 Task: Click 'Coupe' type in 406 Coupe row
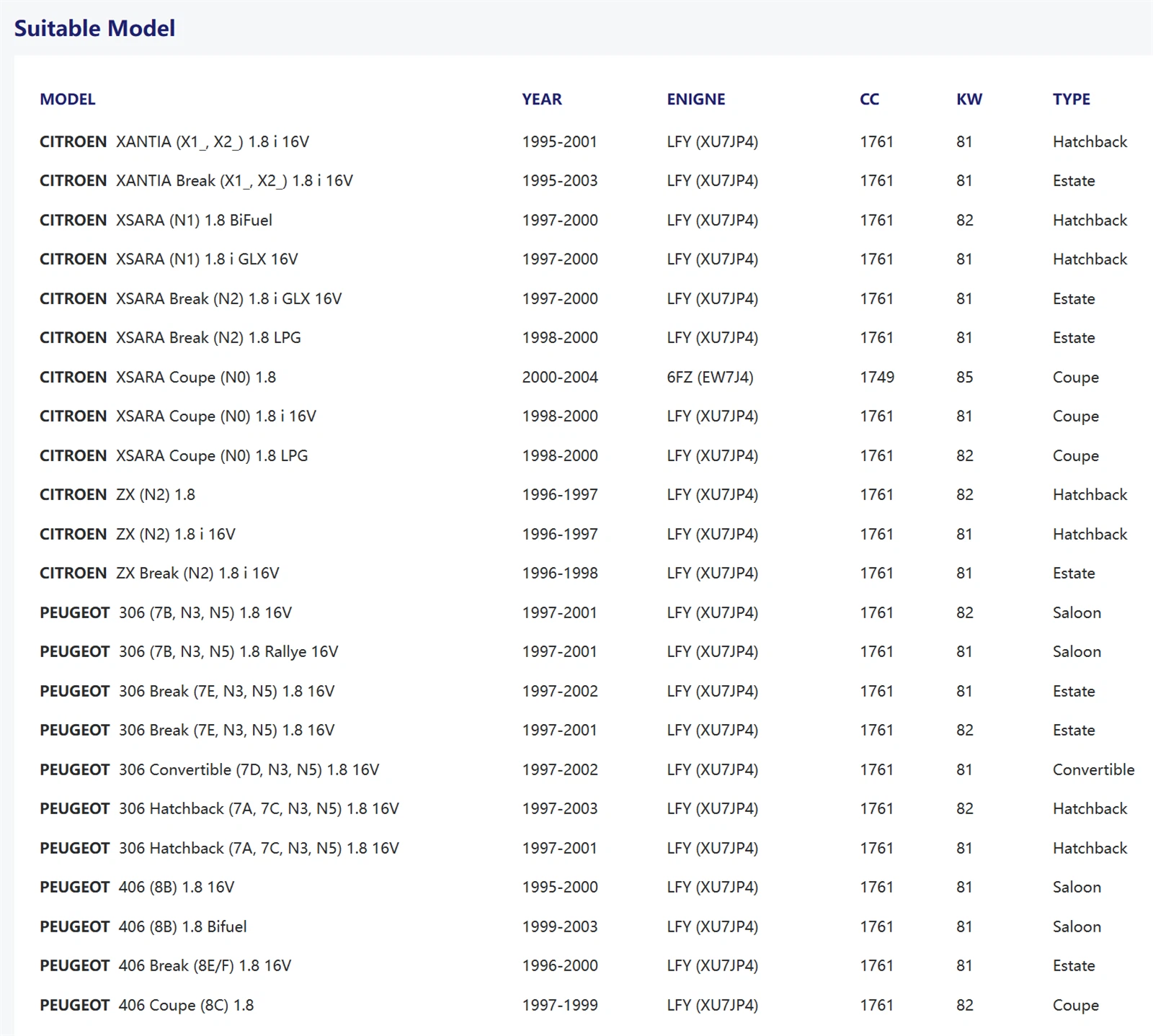pos(1076,1006)
